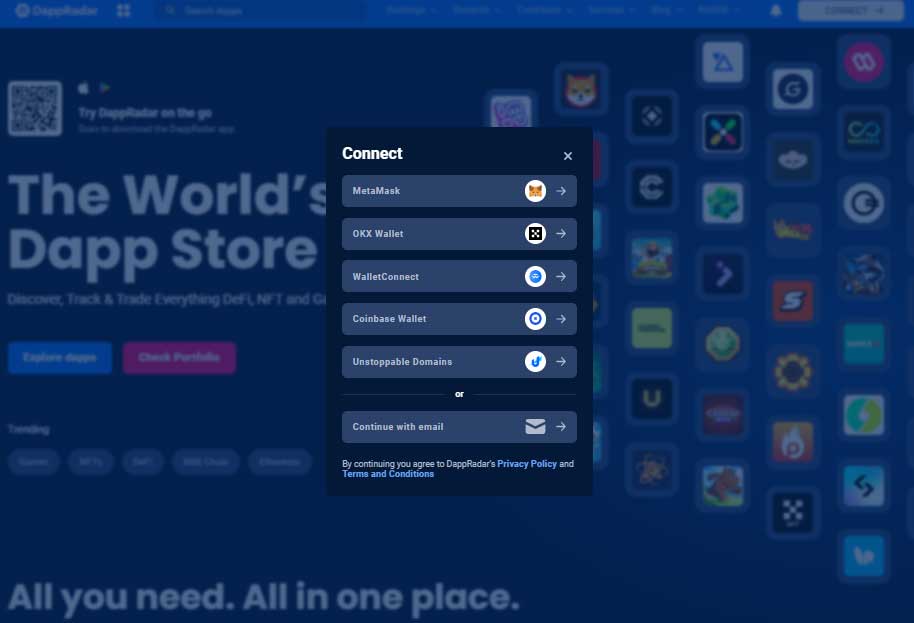Choose MetaMask in the Connect dialog

(x=459, y=191)
